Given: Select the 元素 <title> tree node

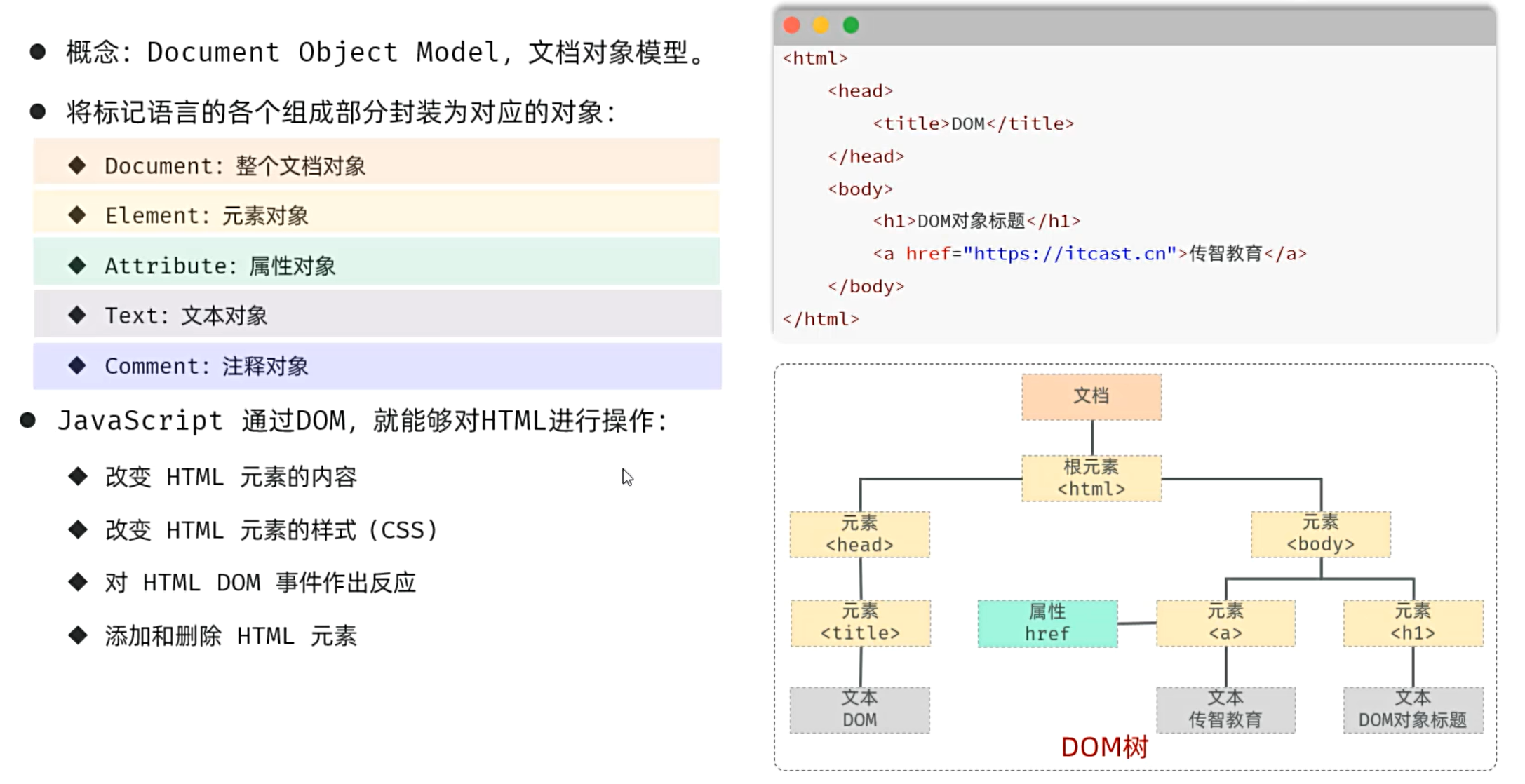Looking at the screenshot, I should pyautogui.click(x=860, y=623).
